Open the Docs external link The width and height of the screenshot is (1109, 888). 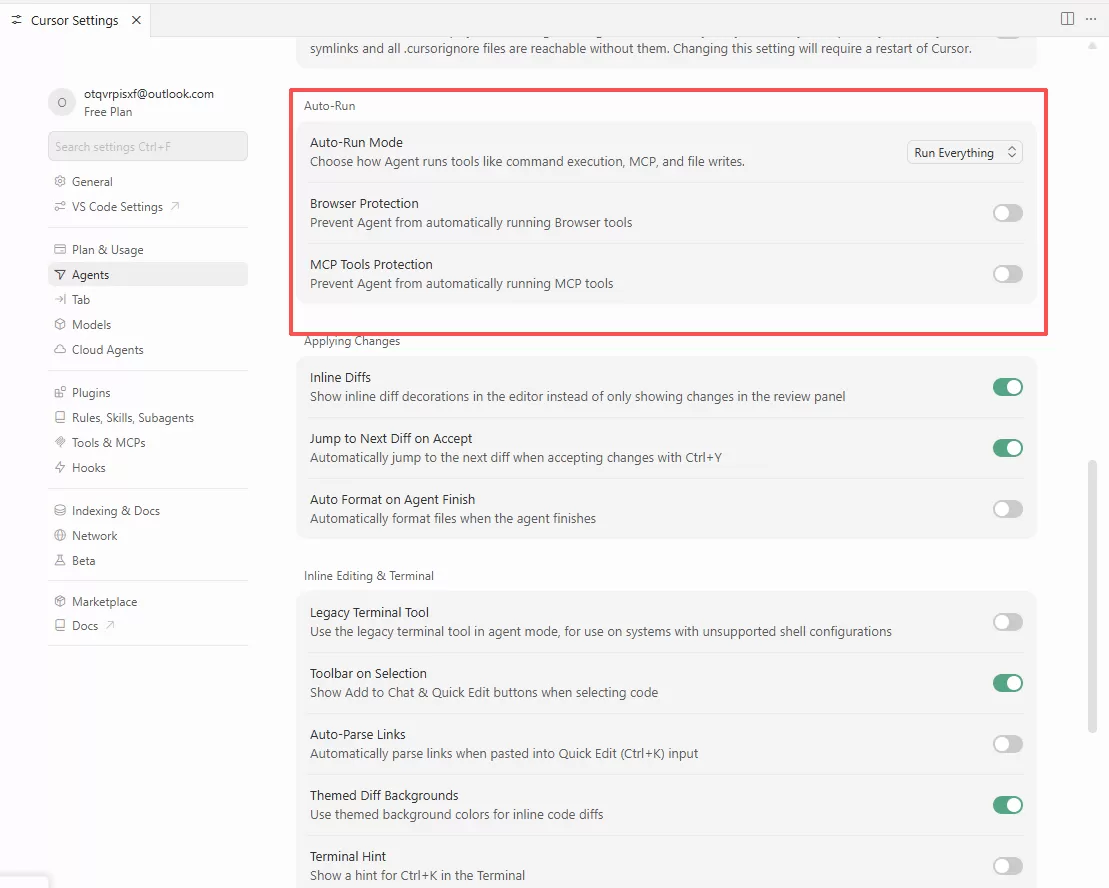[148, 626]
